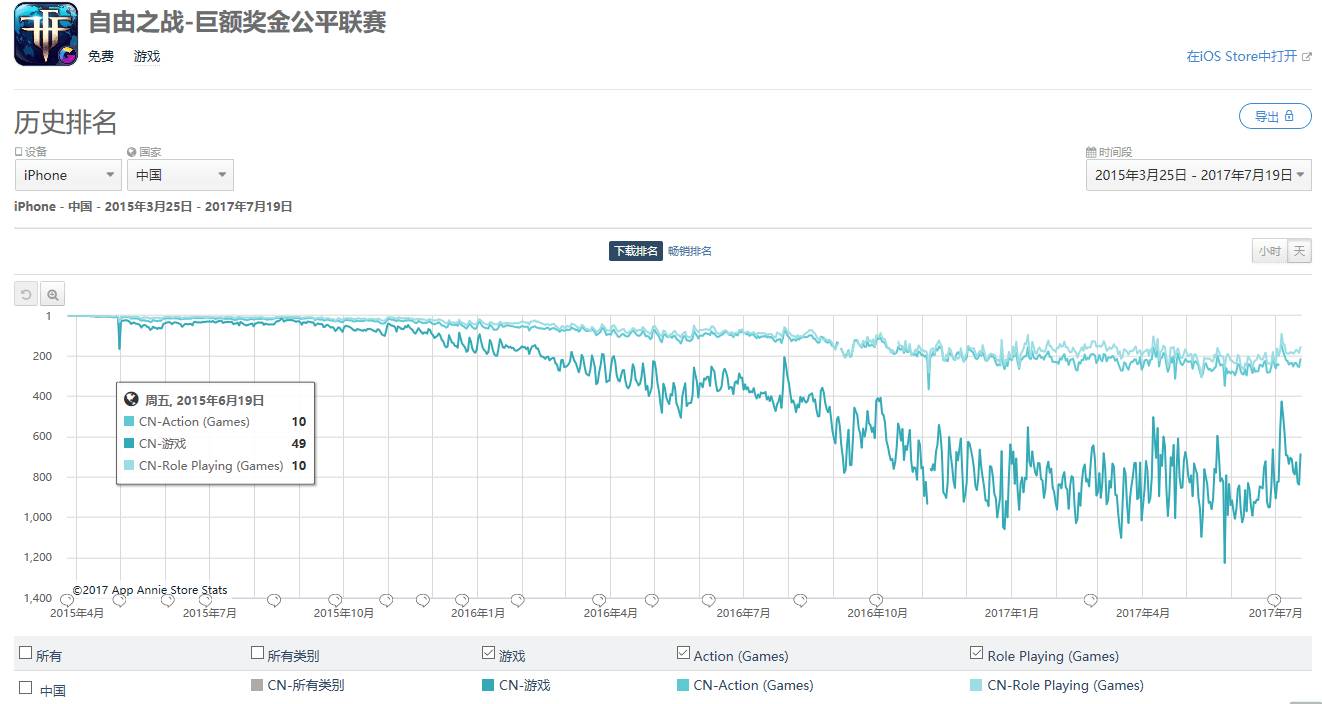Click the 自由之战 app icon
Image resolution: width=1322 pixels, height=704 pixels.
coord(46,35)
